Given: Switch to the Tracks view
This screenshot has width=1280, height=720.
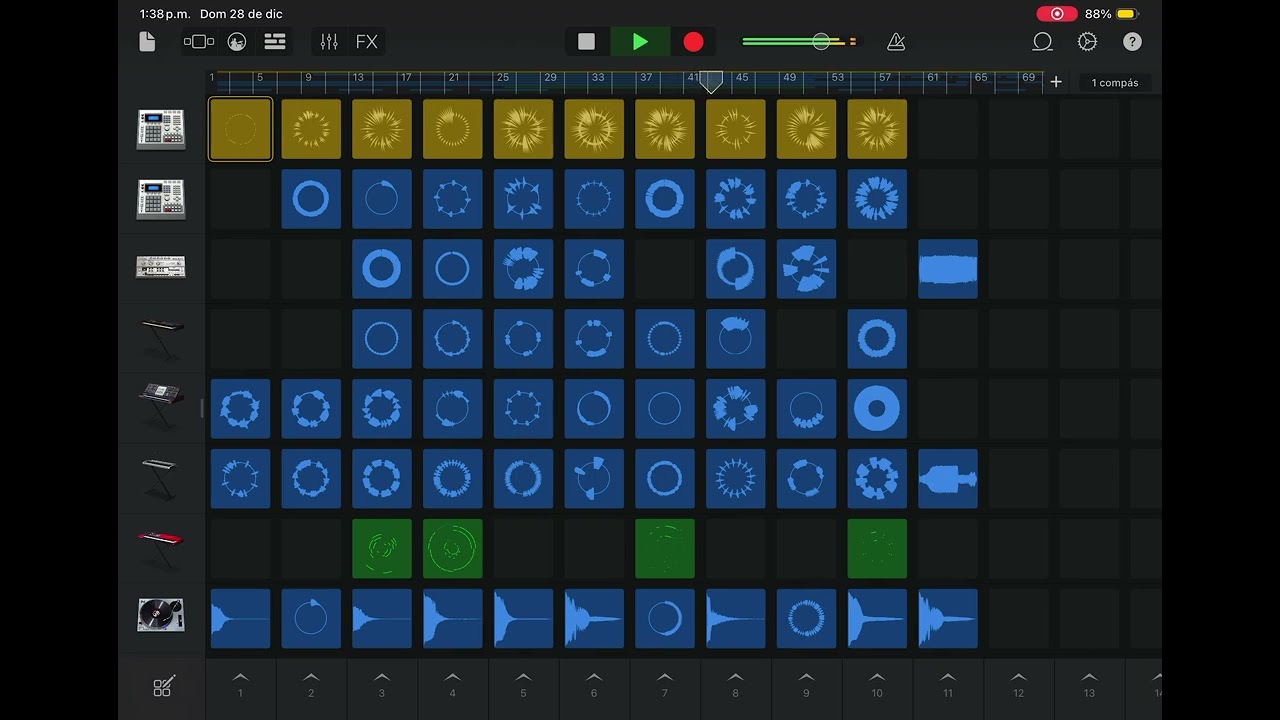Looking at the screenshot, I should pos(275,41).
